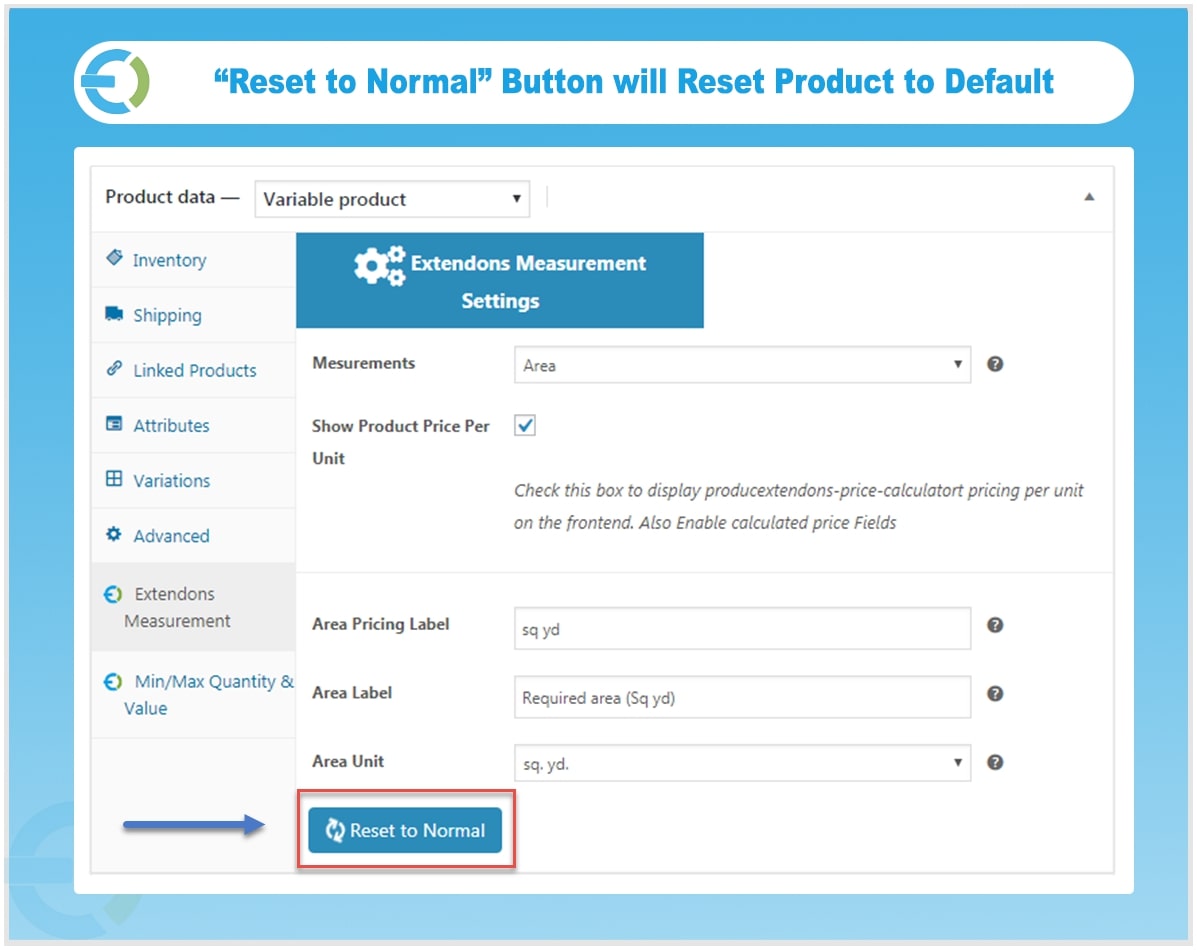This screenshot has width=1197, height=950.
Task: Click the Variations grid icon
Action: 117,480
